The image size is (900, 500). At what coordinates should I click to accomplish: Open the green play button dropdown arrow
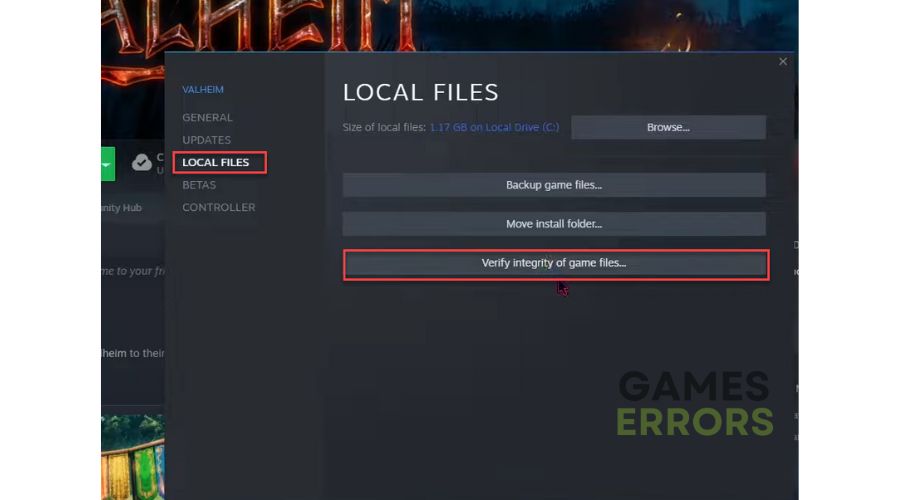[x=107, y=164]
